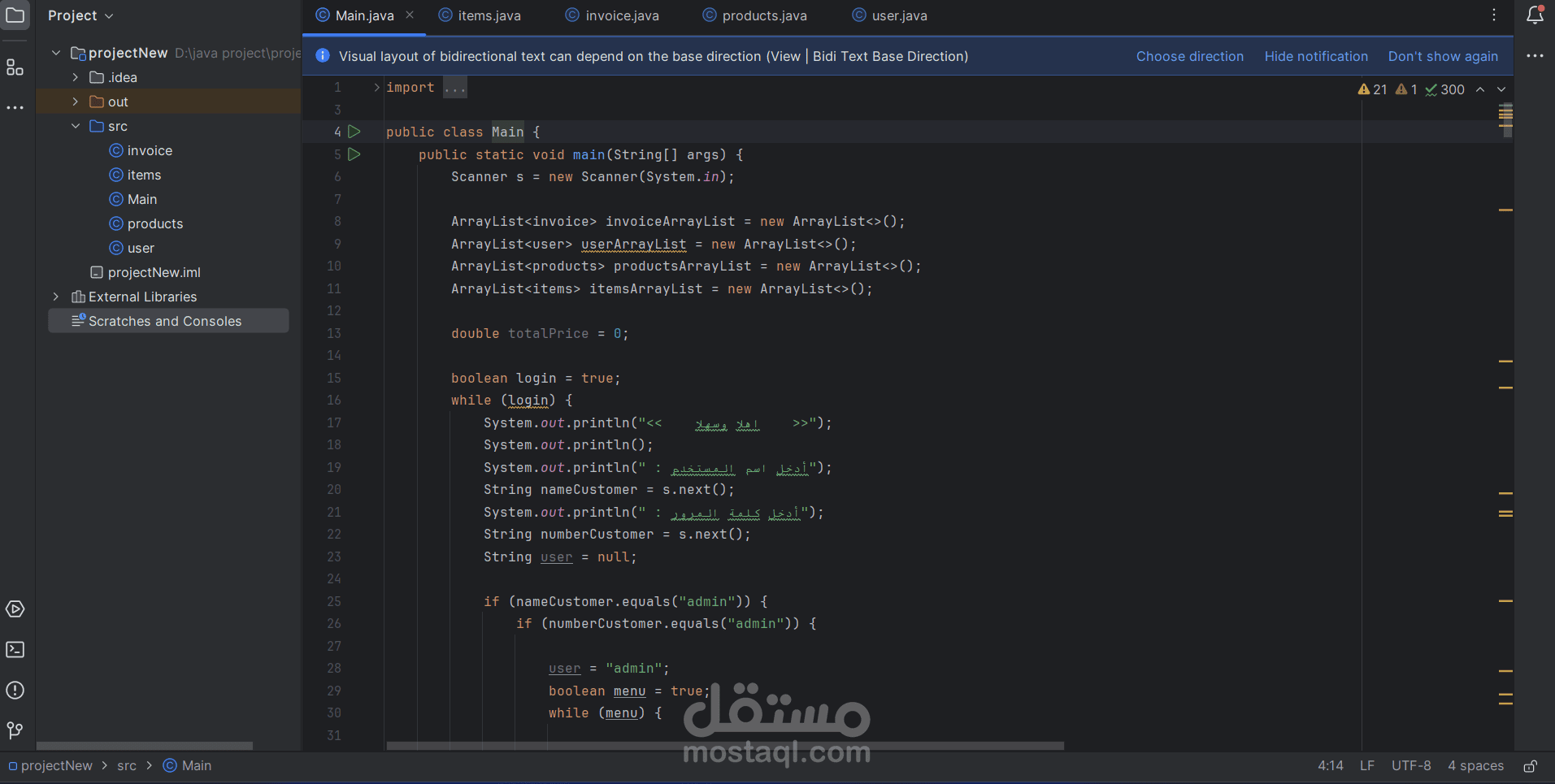The image size is (1555, 784).
Task: Go to next highlighted error arrow
Action: (x=1501, y=89)
